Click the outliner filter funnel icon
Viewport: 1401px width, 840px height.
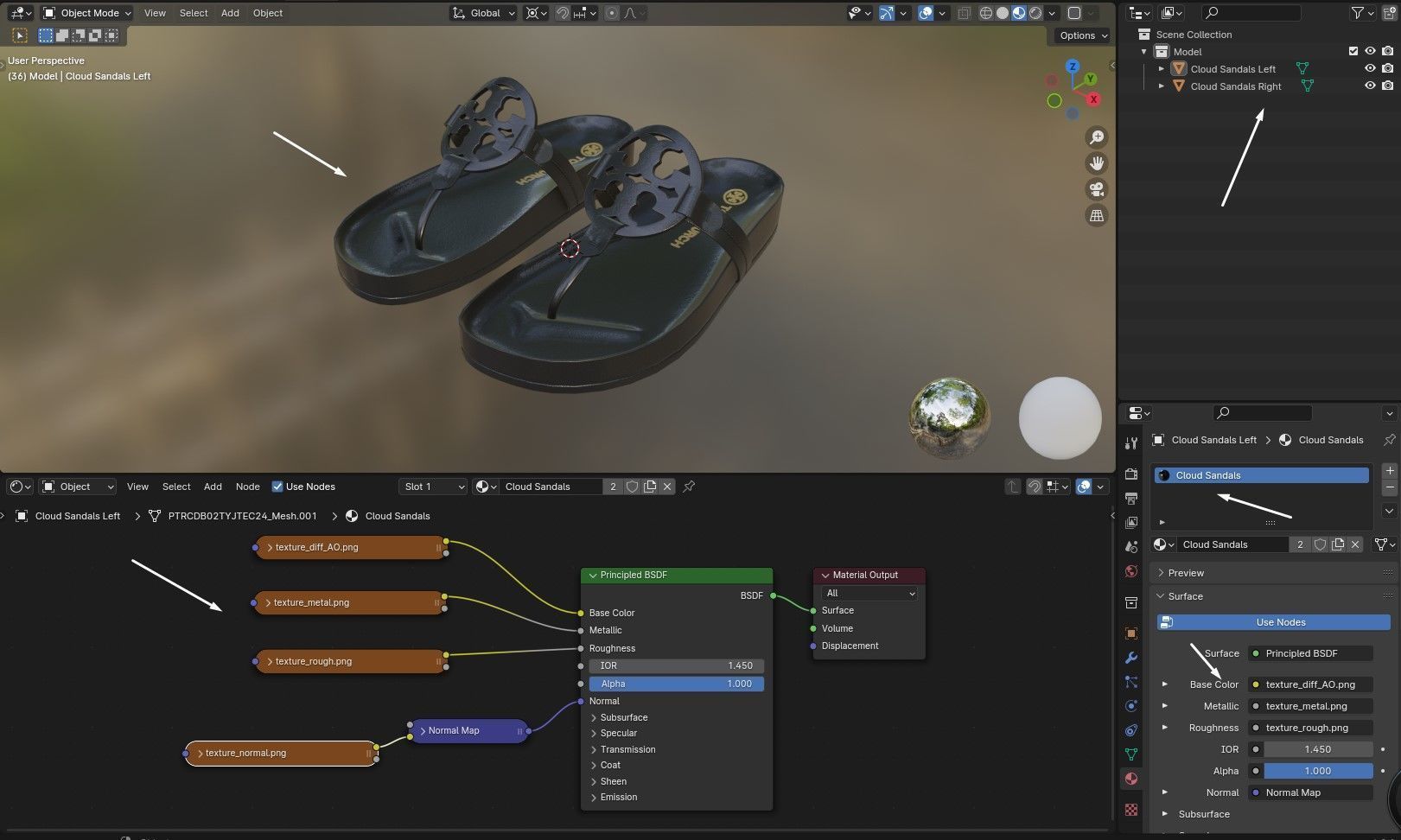1358,13
